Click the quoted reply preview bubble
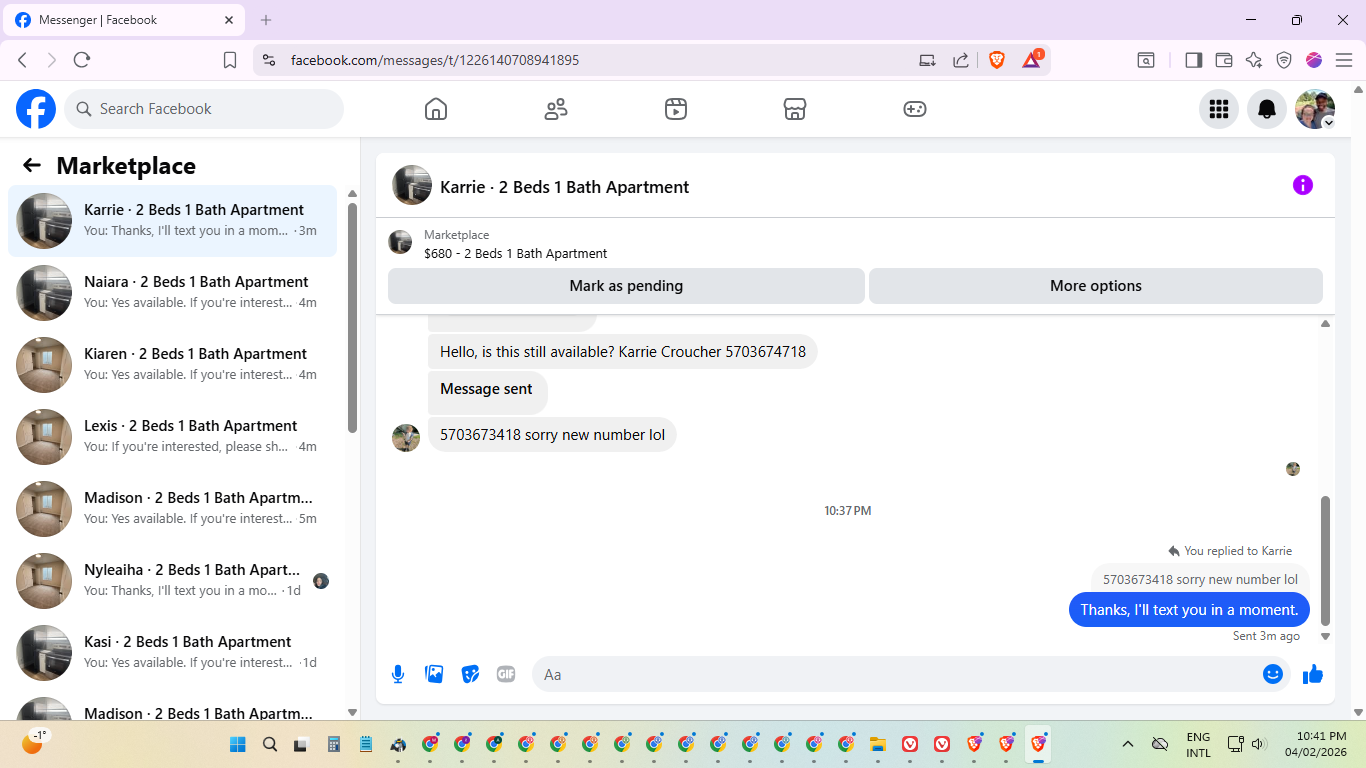This screenshot has width=1366, height=768. coord(1200,579)
